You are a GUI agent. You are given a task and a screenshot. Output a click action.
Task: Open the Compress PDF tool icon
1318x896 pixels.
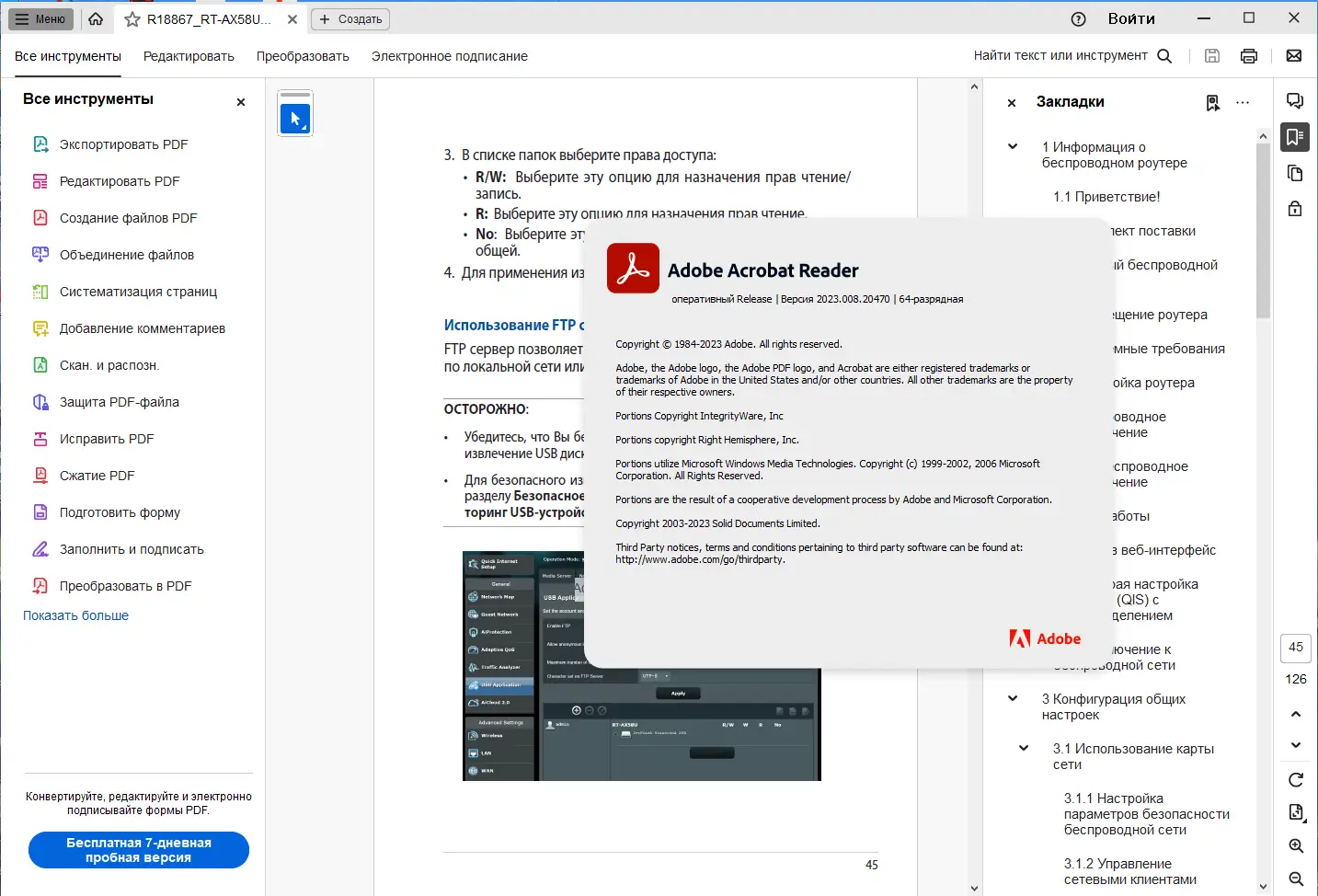pyautogui.click(x=40, y=476)
